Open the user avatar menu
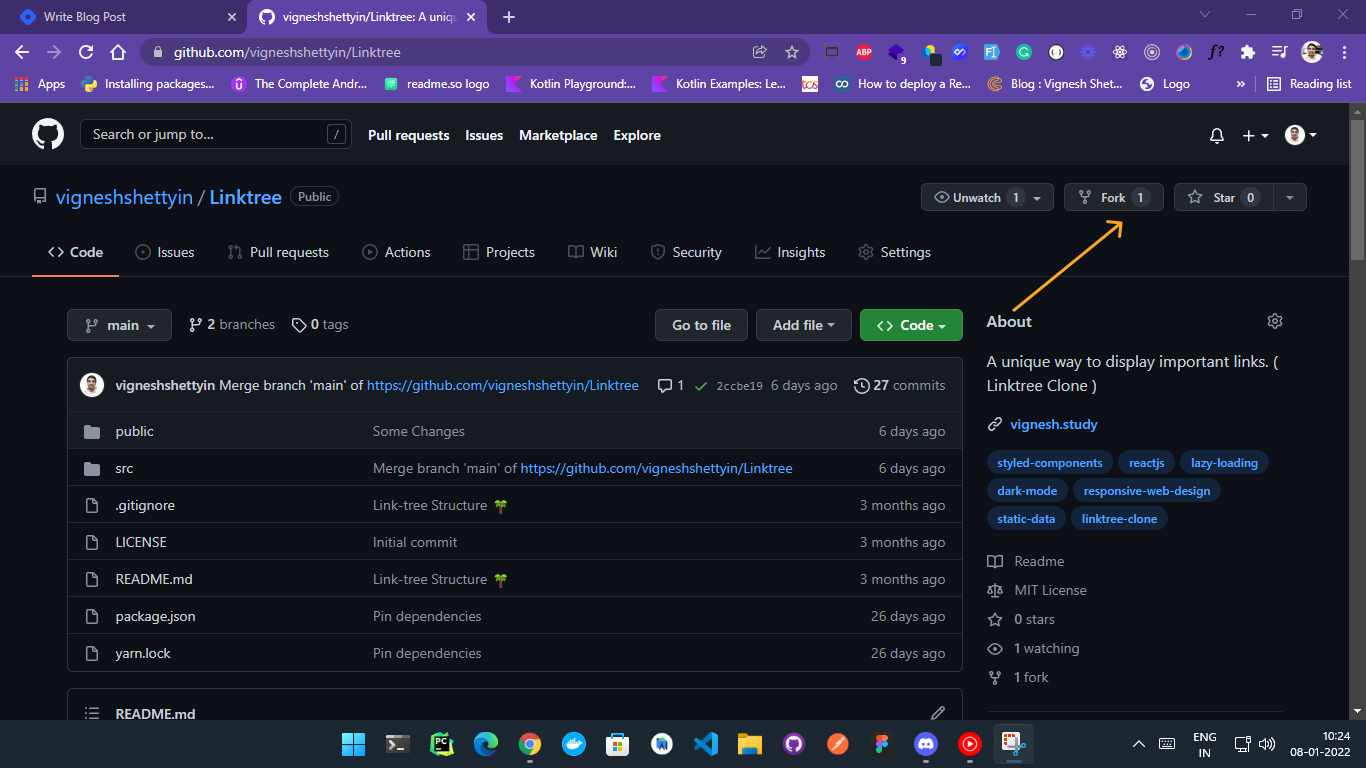This screenshot has width=1366, height=768. click(1301, 135)
